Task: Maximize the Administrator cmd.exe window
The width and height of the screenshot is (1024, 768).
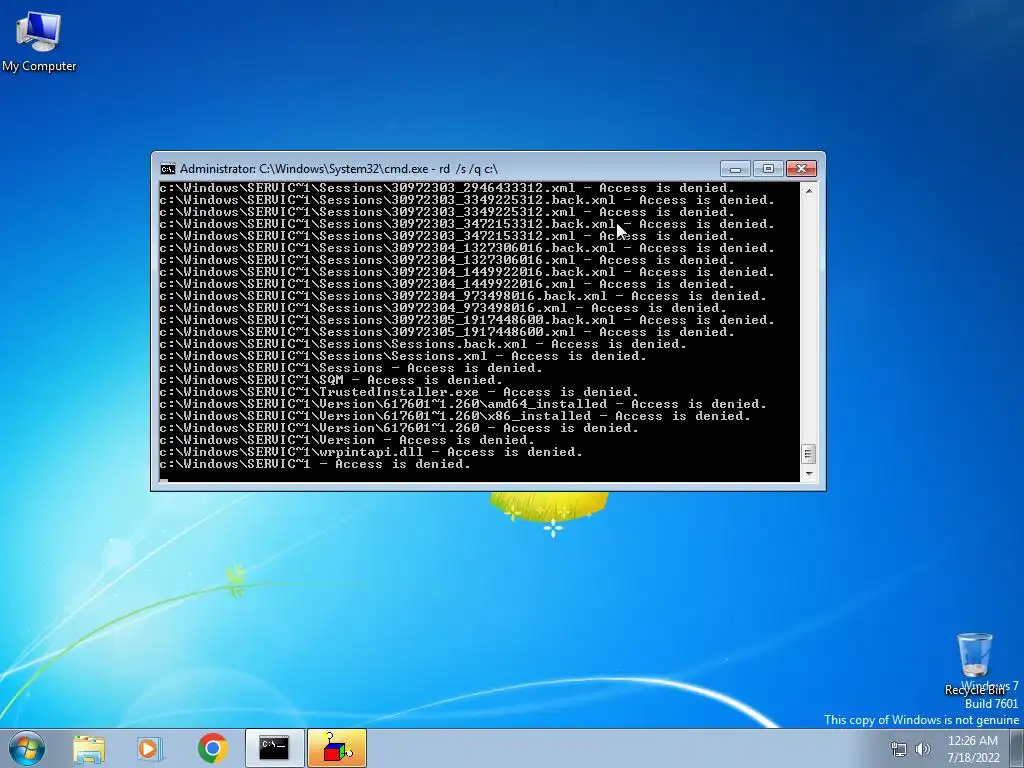Action: click(x=768, y=168)
